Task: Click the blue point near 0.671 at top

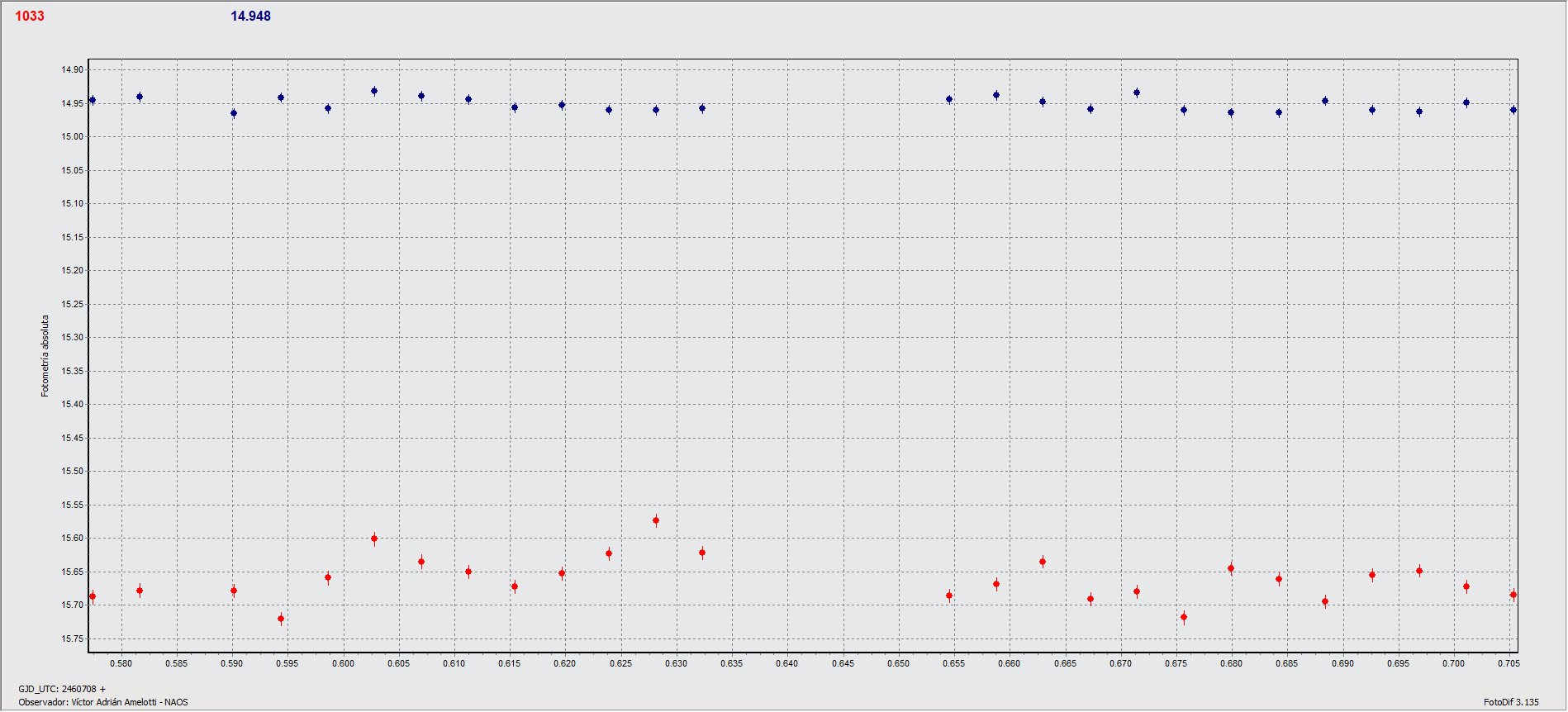Action: [x=1137, y=93]
